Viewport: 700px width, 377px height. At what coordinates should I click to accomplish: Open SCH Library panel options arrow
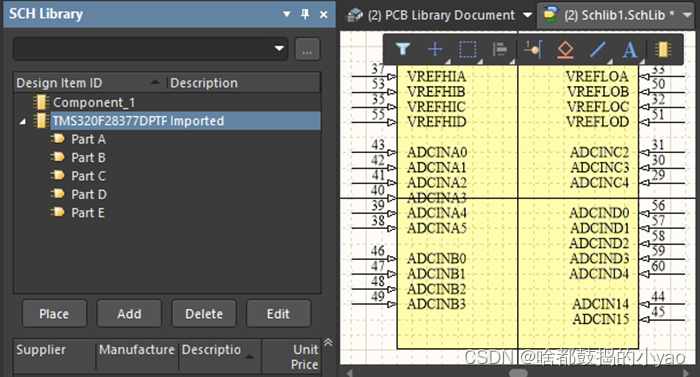click(287, 14)
